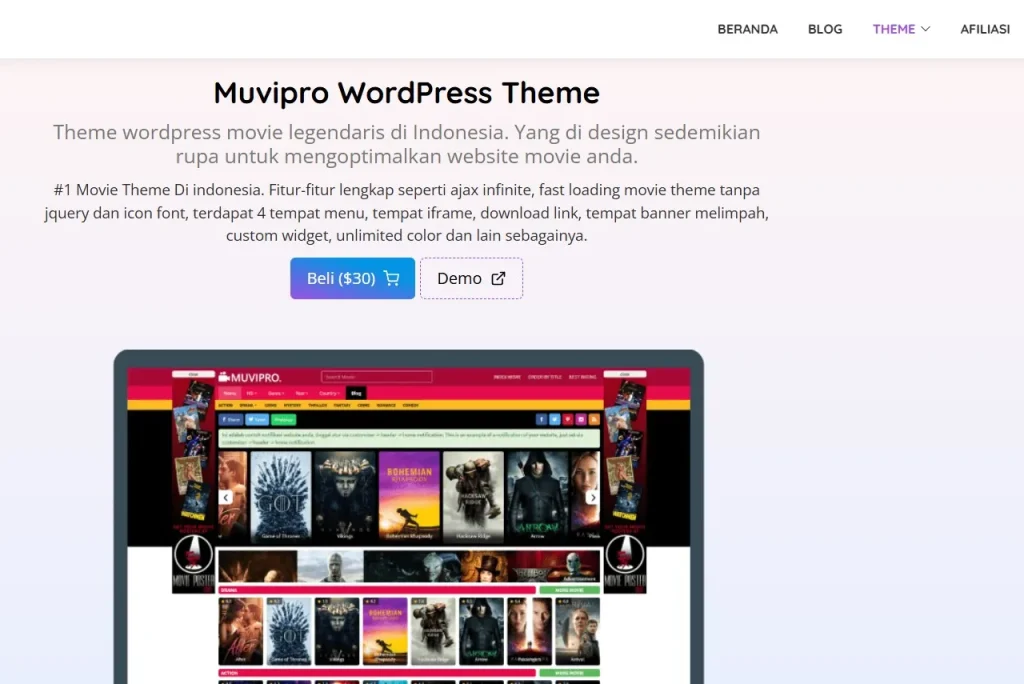This screenshot has width=1024, height=684.
Task: Click the Beli ($30) purchase button
Action: (x=352, y=278)
